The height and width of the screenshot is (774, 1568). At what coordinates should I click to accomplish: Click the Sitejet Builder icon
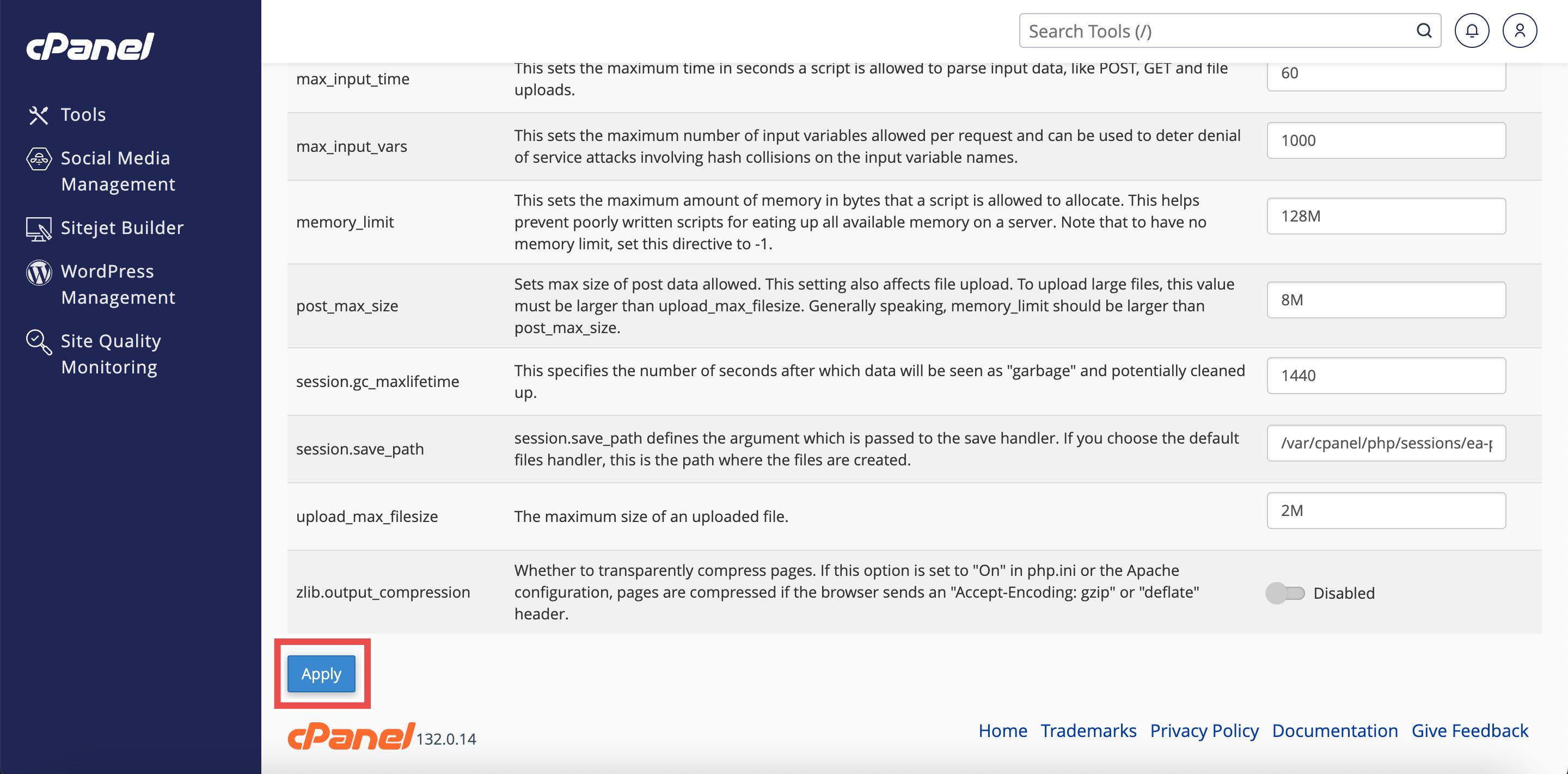click(x=38, y=229)
